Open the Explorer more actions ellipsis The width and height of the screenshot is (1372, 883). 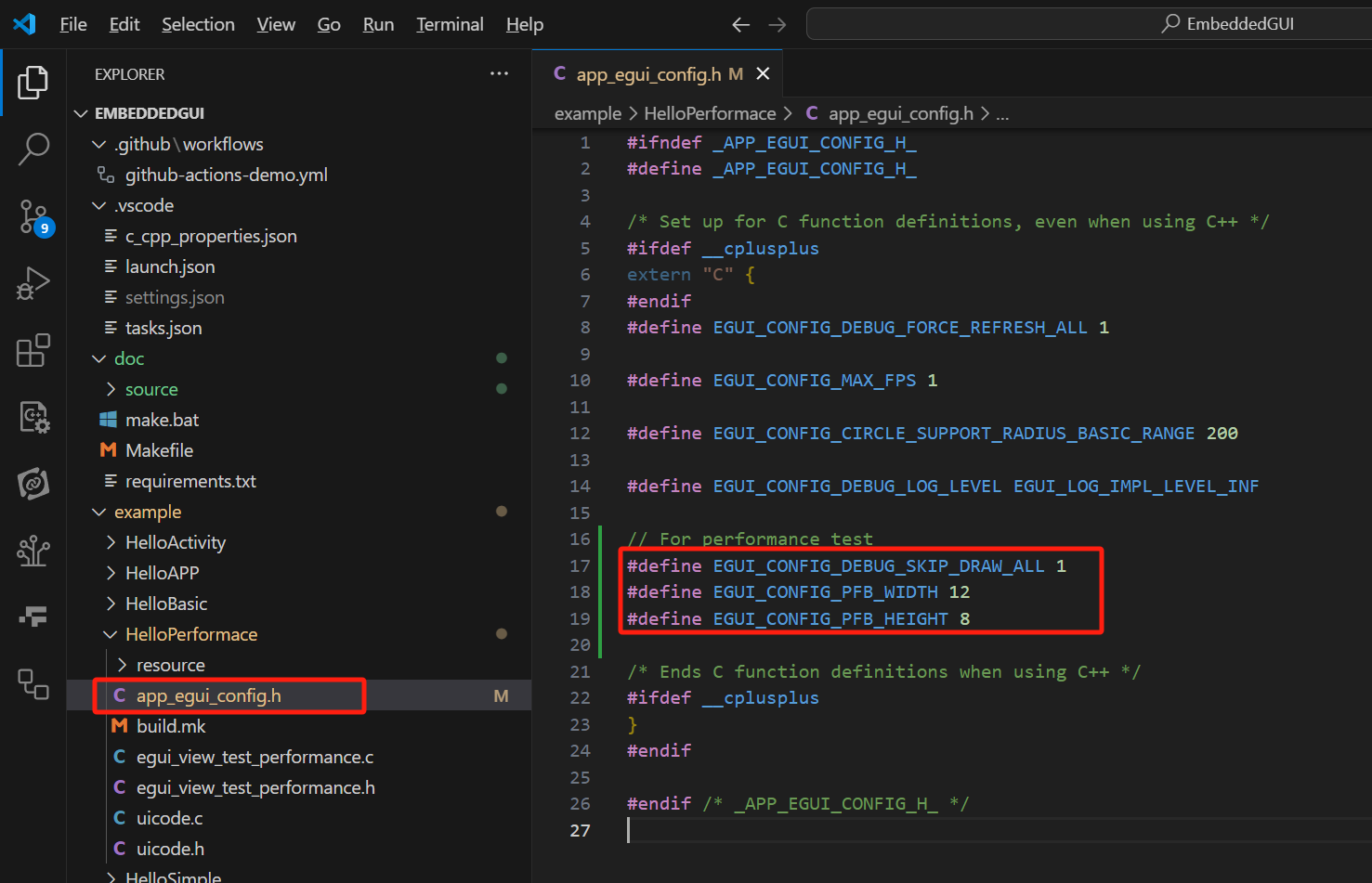(x=499, y=73)
